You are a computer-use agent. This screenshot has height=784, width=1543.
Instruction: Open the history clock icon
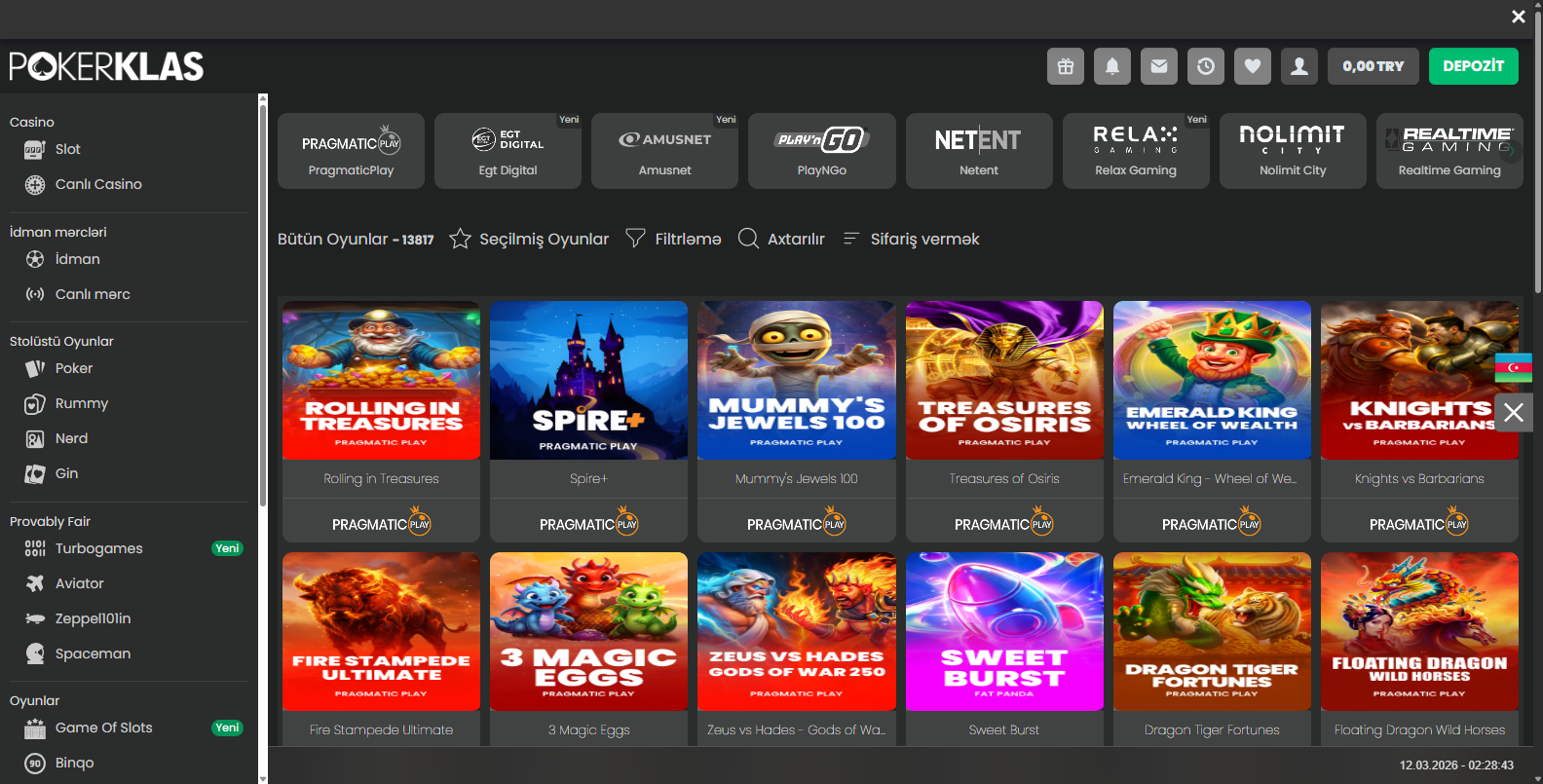1206,66
